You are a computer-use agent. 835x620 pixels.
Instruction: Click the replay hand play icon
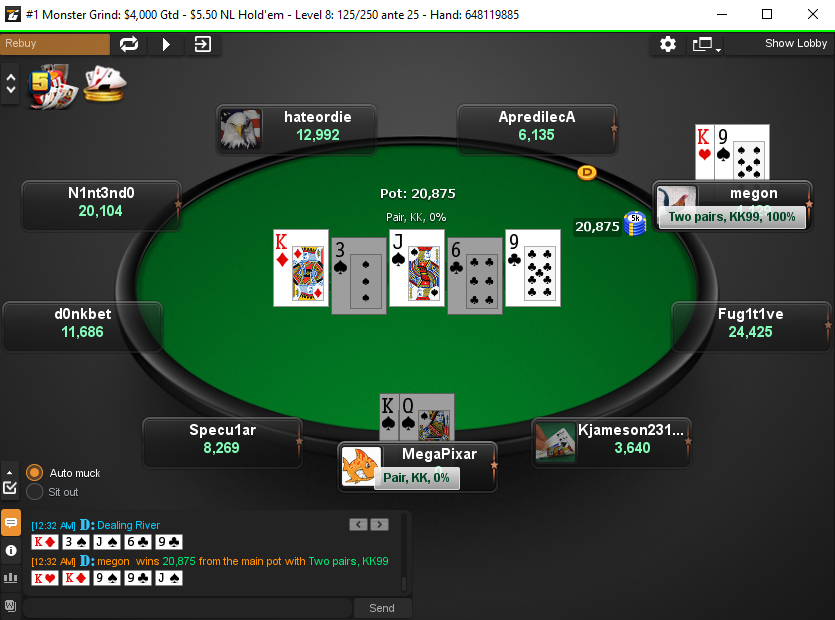click(x=166, y=44)
